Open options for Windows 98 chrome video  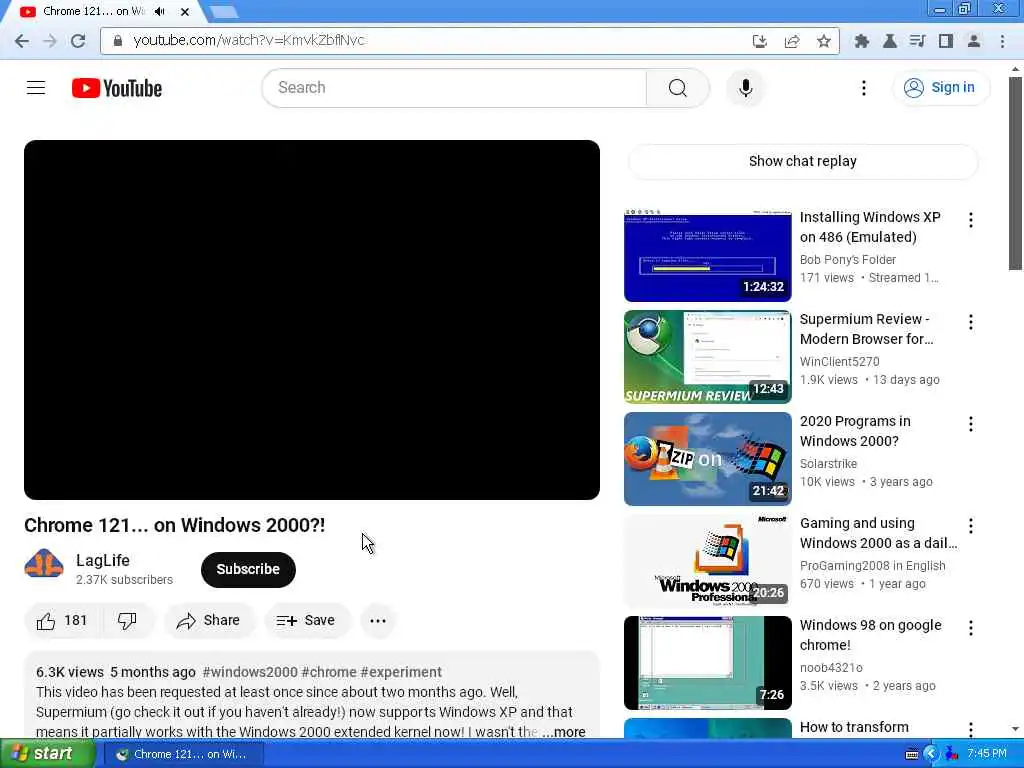970,628
